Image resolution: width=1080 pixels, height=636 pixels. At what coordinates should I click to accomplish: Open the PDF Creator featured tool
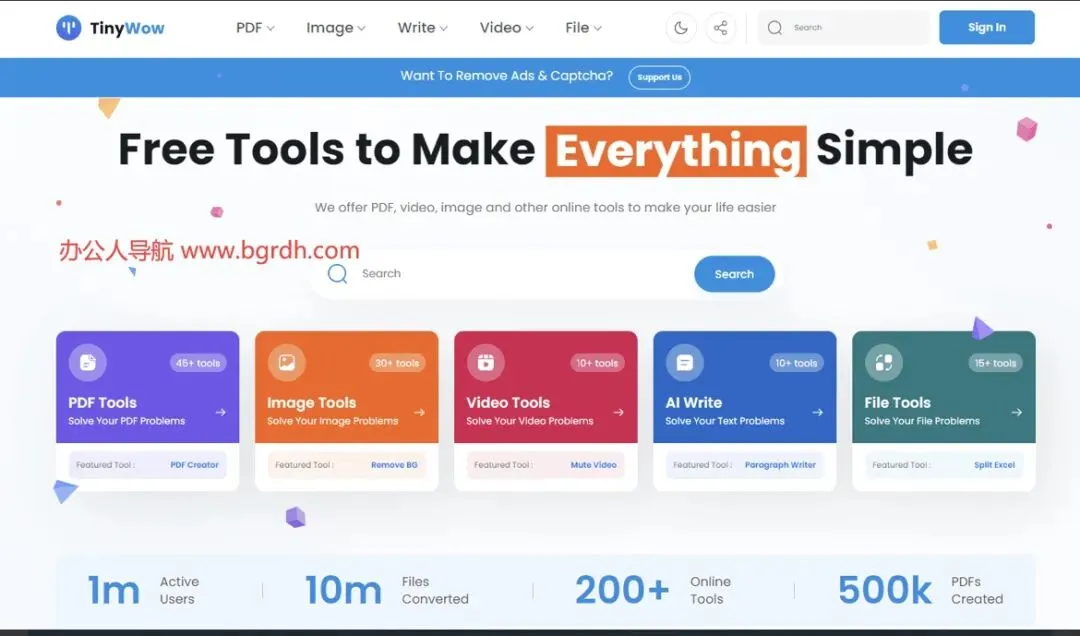[x=194, y=465]
